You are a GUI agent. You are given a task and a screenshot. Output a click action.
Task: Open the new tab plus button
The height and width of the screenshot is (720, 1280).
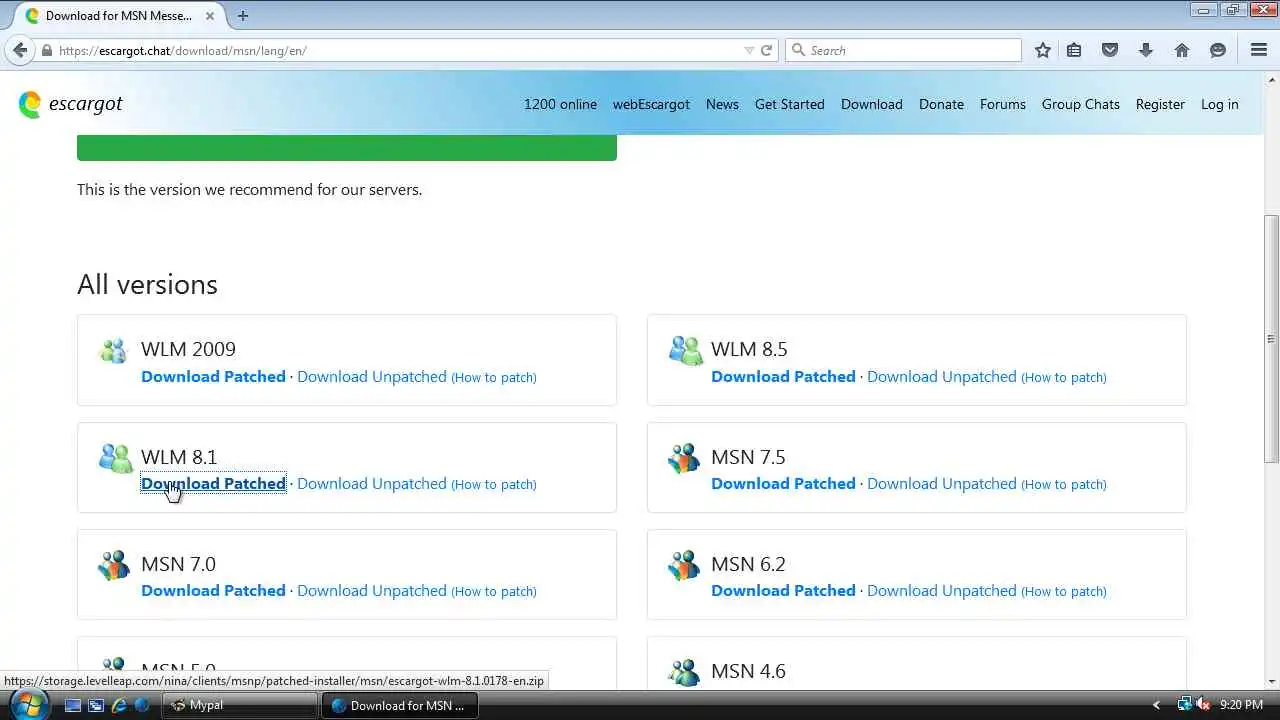click(243, 15)
